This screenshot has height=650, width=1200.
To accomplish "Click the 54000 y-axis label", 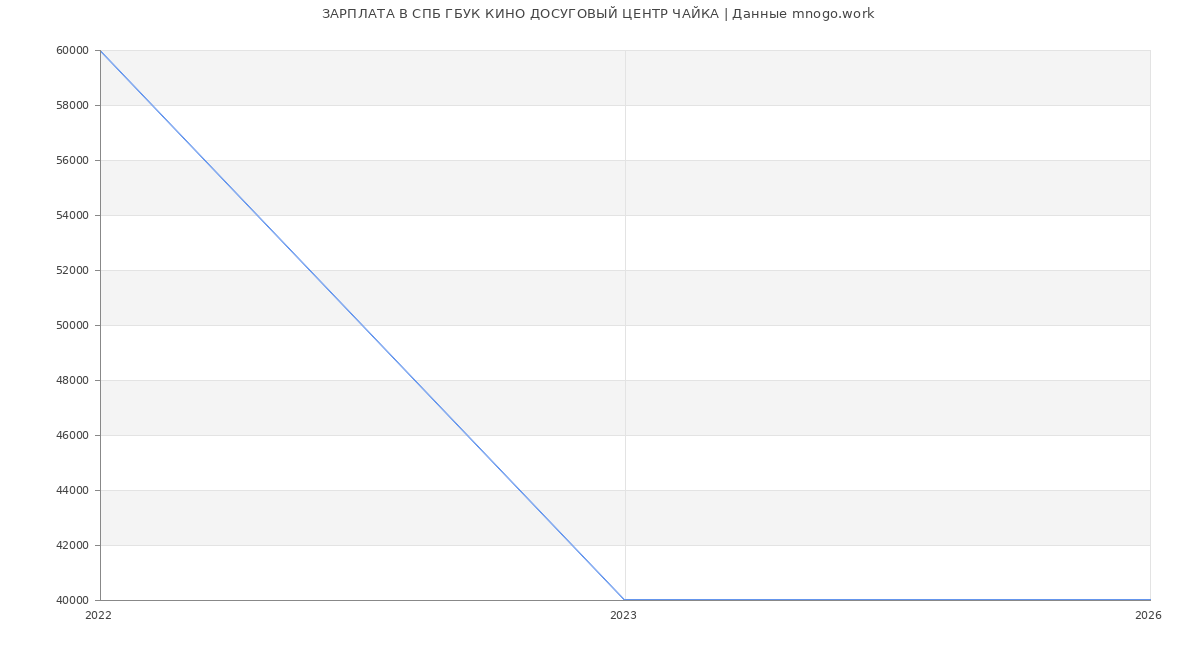I will pyautogui.click(x=73, y=215).
